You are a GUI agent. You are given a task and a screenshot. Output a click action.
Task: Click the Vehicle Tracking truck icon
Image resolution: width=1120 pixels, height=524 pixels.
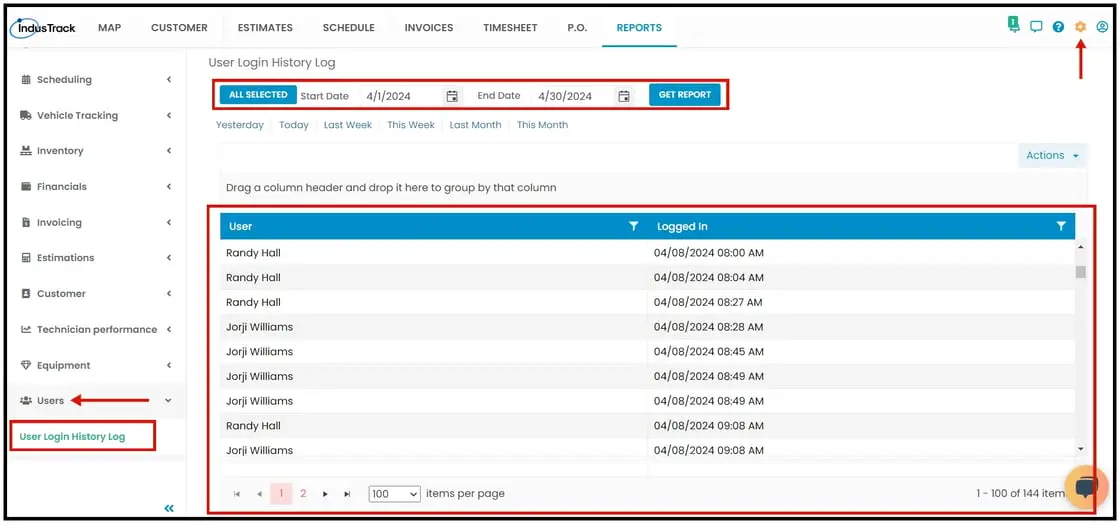coord(26,116)
